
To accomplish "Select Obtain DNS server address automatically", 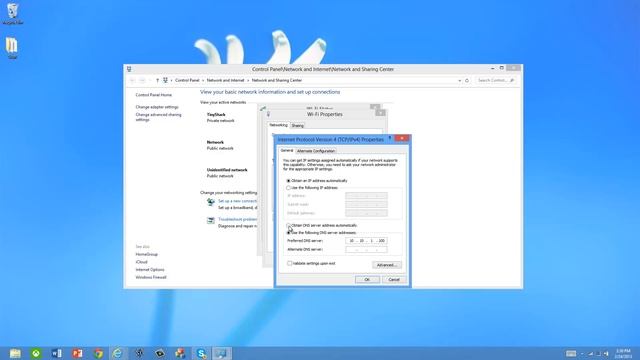I will coord(288,225).
